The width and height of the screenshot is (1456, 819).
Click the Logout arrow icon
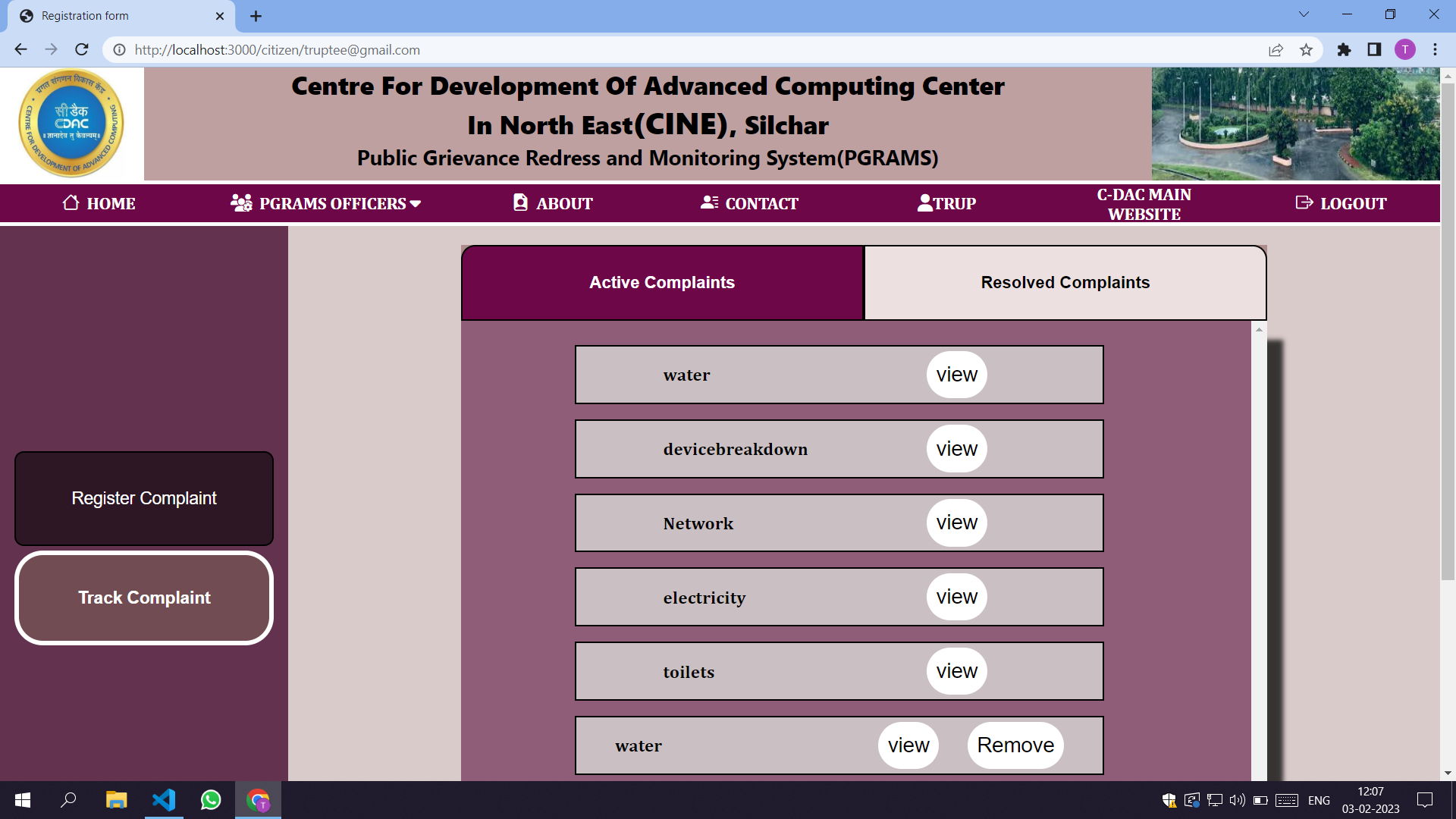coord(1304,202)
